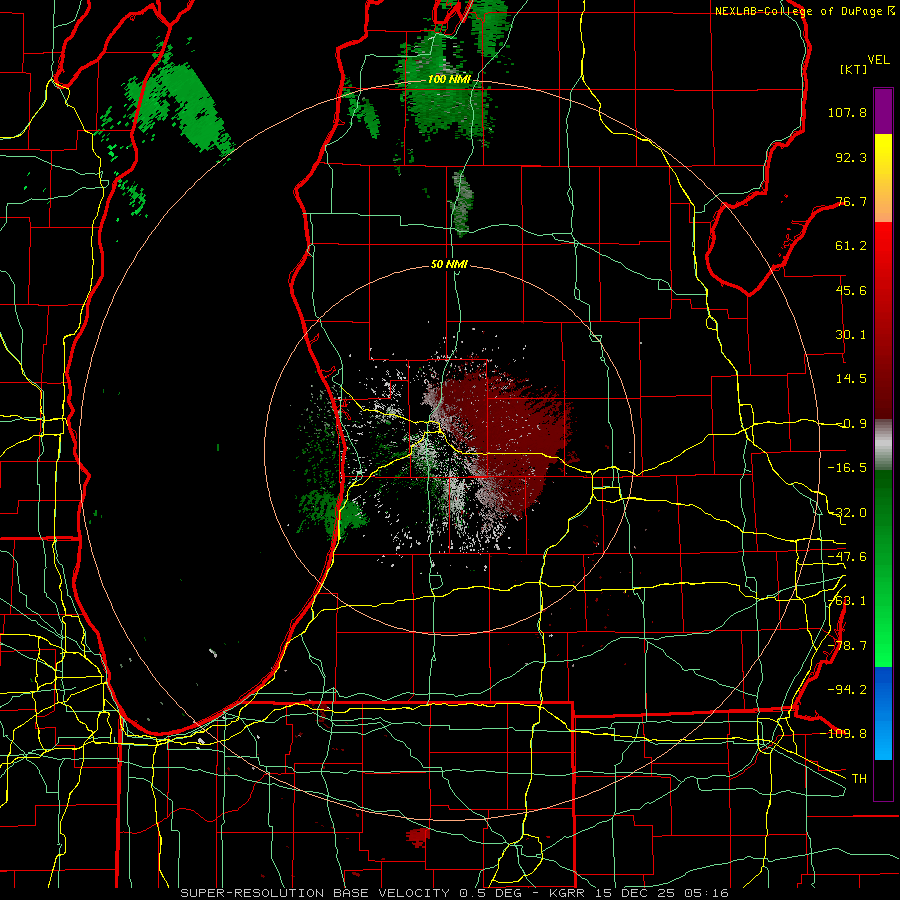This screenshot has height=900, width=900.
Task: Click the VEL label above color scale
Action: 879,60
